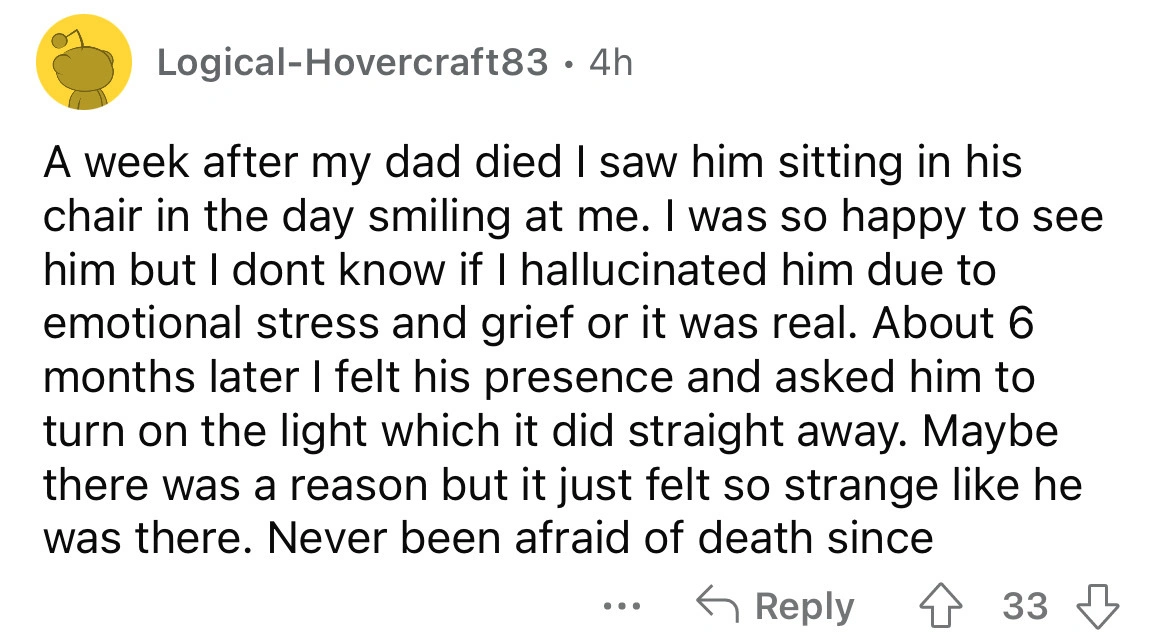
Task: Click the 4h timestamp
Action: [x=611, y=64]
